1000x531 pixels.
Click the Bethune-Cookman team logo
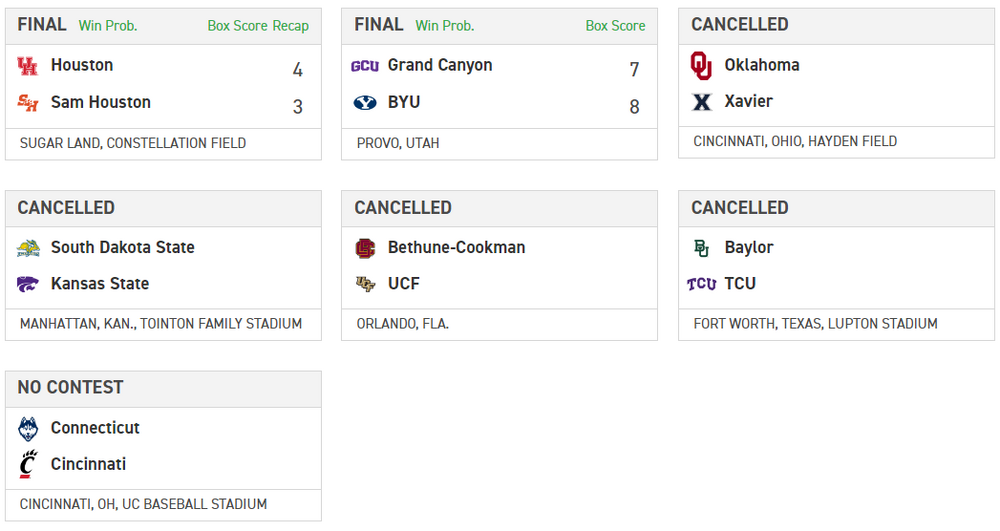(x=365, y=248)
